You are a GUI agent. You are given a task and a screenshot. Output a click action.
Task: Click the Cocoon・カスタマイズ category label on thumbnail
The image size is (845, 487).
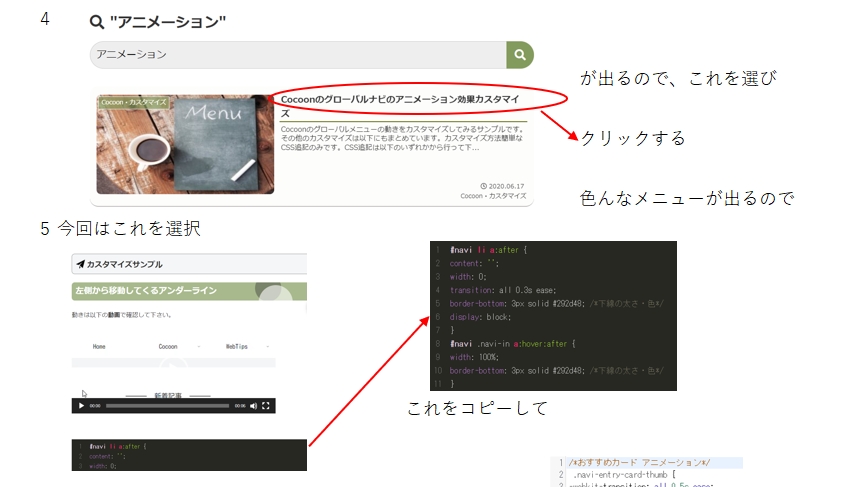[x=134, y=102]
